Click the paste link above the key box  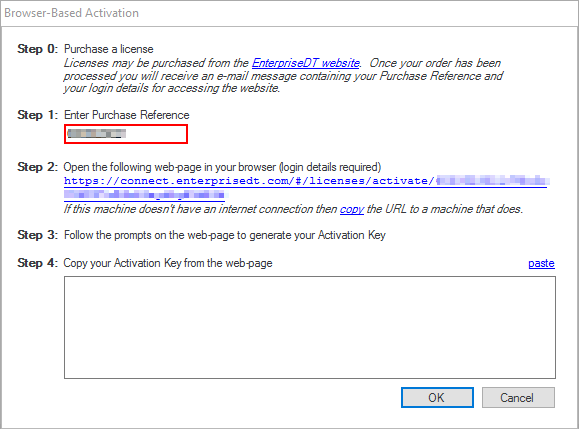541,263
